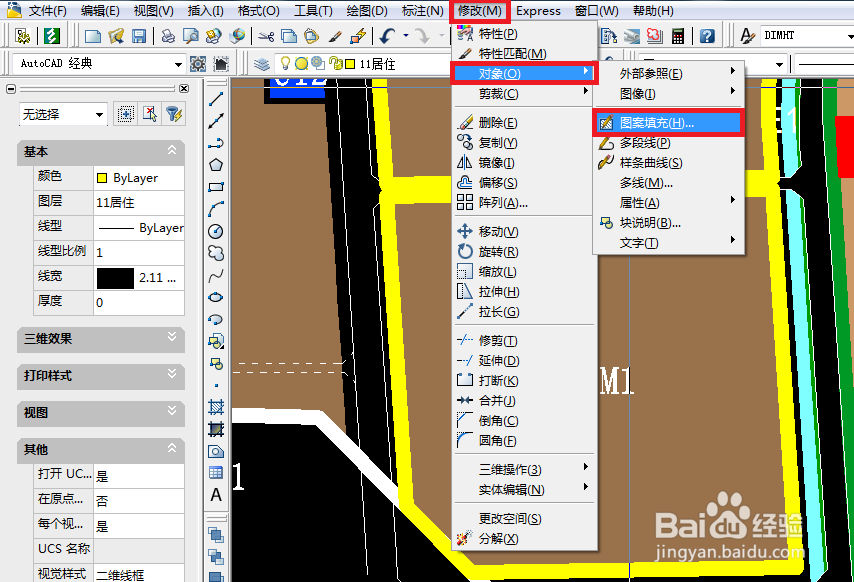Expand the 三维效果 section
This screenshot has width=854, height=582.
172,336
